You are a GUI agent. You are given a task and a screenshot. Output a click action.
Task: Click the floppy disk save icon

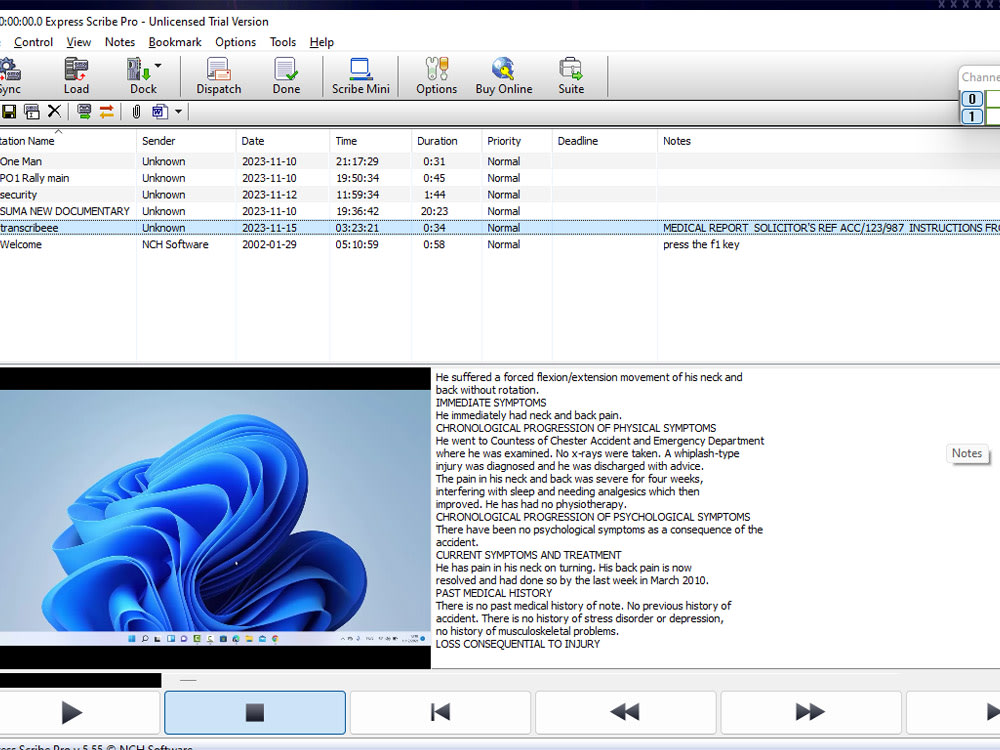pyautogui.click(x=9, y=112)
